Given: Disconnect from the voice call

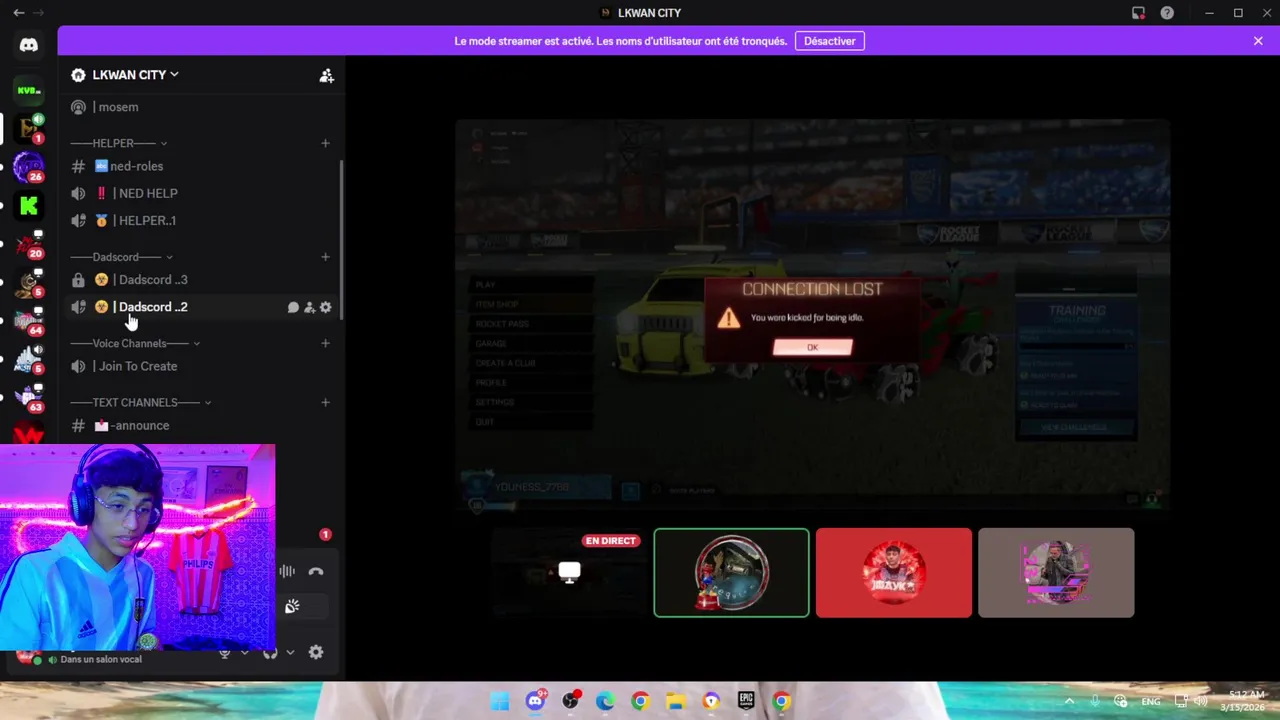Looking at the screenshot, I should pos(316,571).
